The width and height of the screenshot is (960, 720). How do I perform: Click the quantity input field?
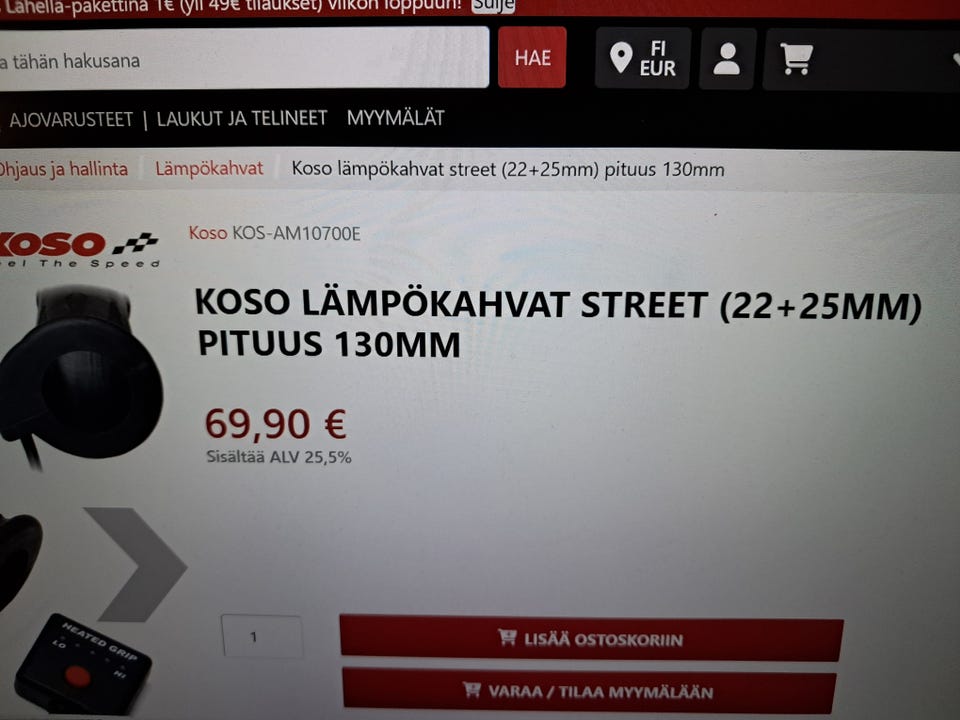pos(262,637)
